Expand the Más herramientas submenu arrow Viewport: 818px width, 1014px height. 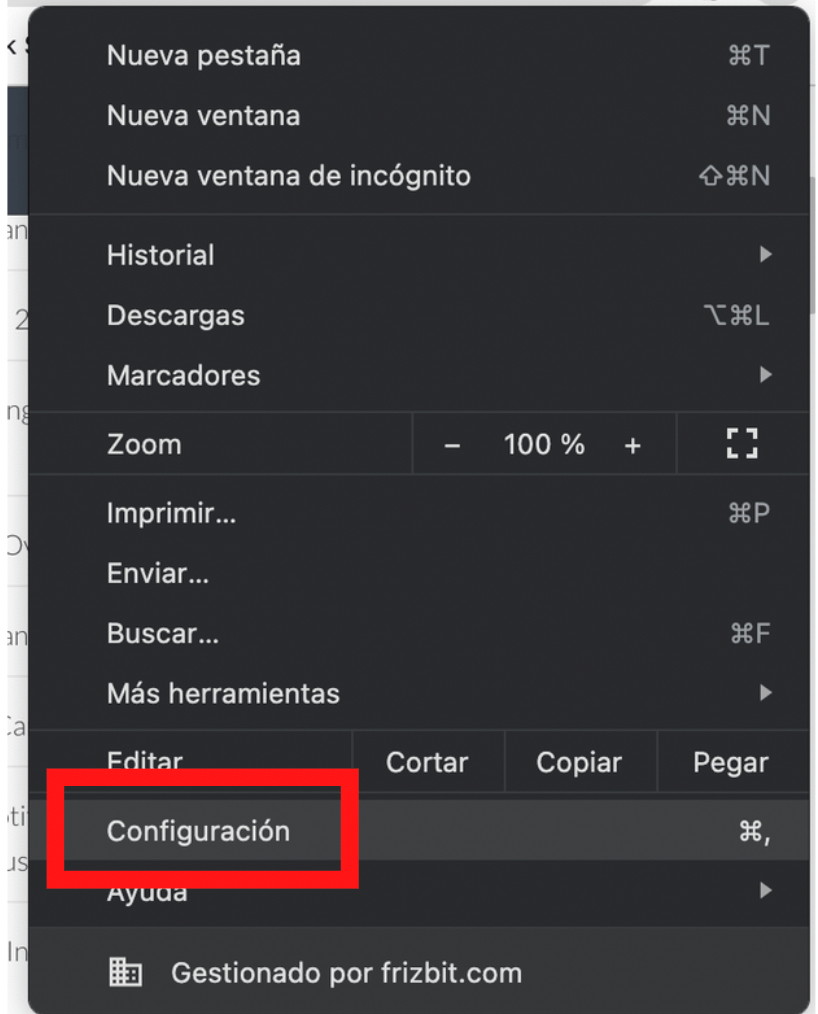[766, 693]
